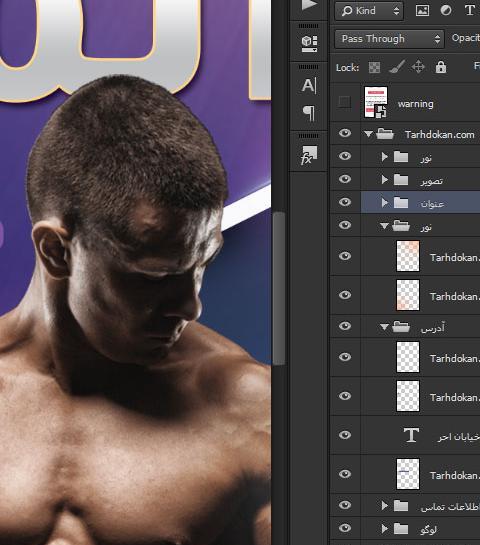Show the hidden warning layer
The height and width of the screenshot is (545, 480).
click(344, 102)
